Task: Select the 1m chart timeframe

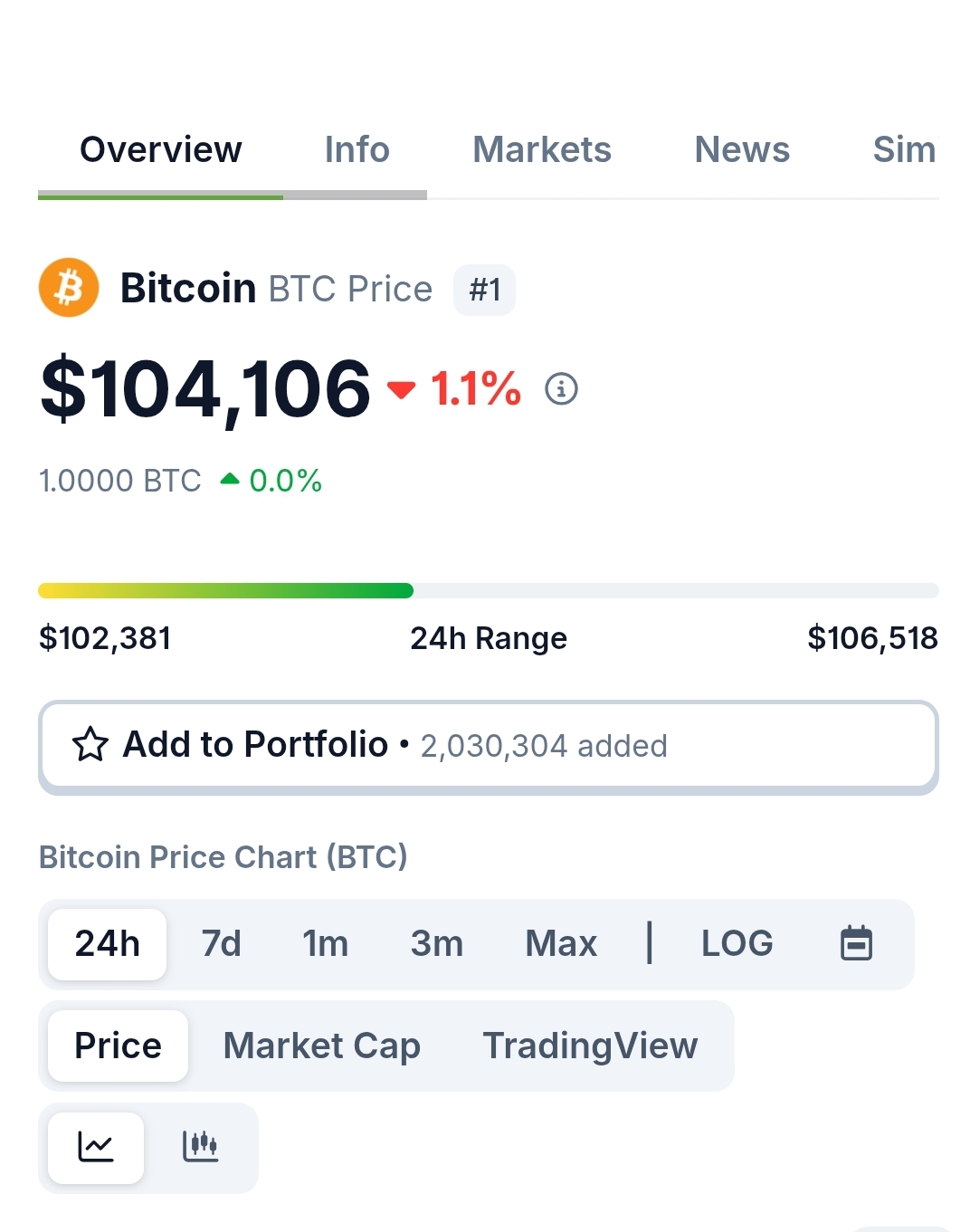Action: 325,943
